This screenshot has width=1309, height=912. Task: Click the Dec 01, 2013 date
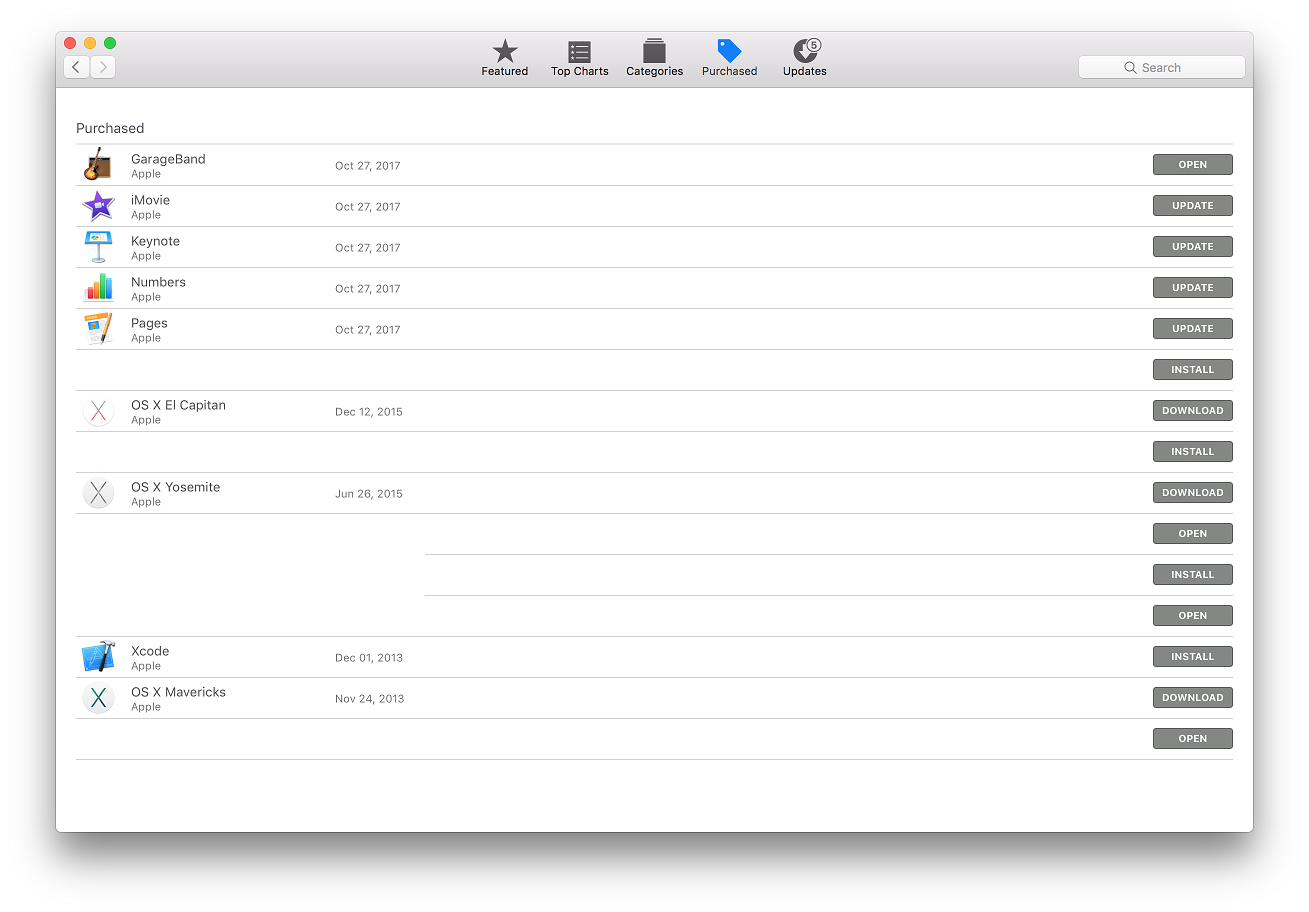point(369,658)
